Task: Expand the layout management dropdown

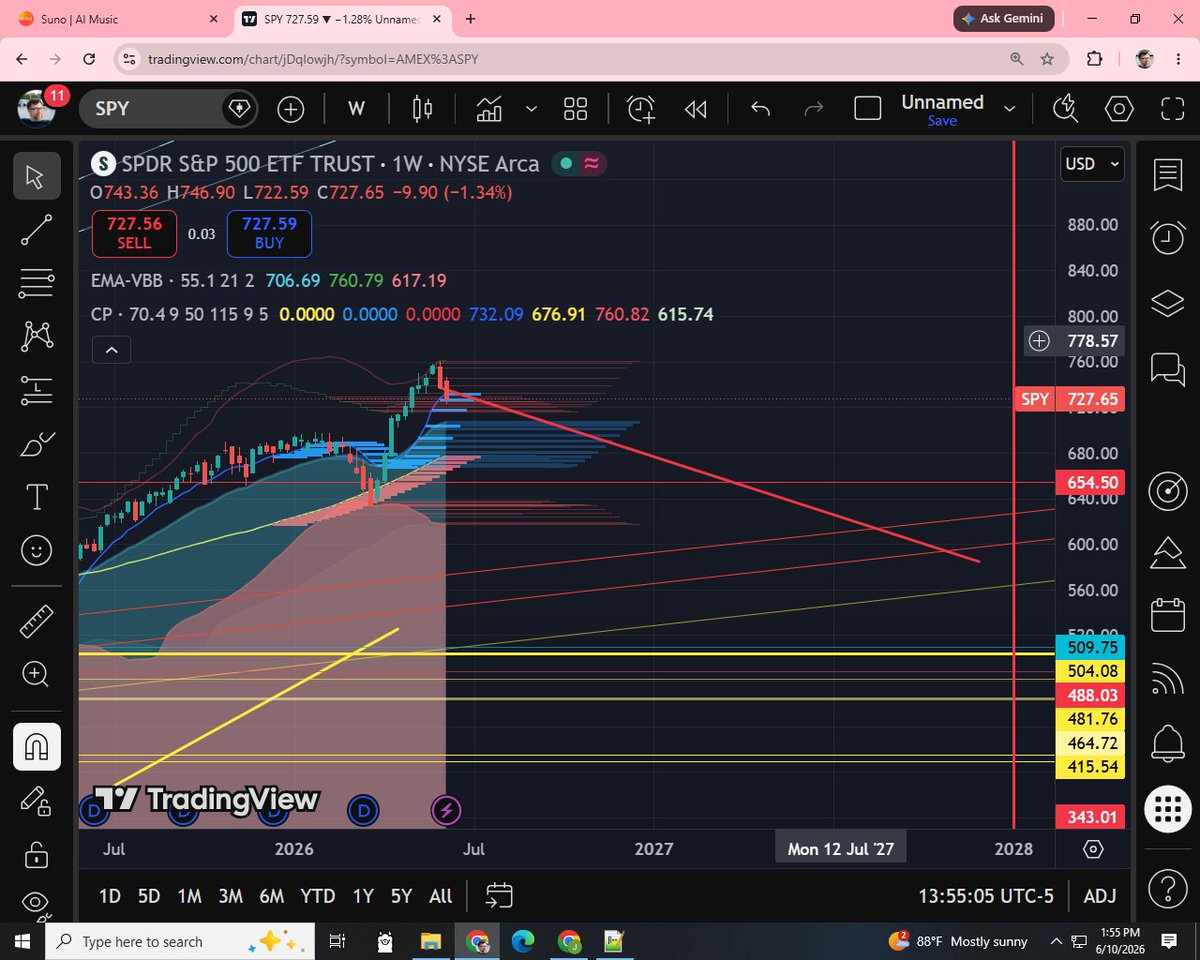Action: point(1010,109)
